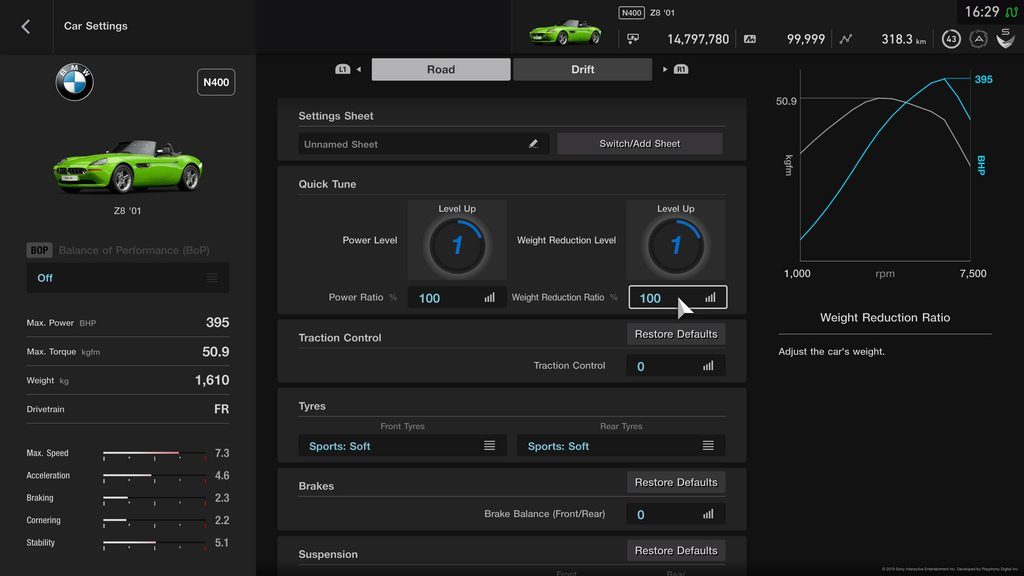Image resolution: width=1024 pixels, height=576 pixels.
Task: Click the Stability 5.1 rating
Action: tap(222, 543)
